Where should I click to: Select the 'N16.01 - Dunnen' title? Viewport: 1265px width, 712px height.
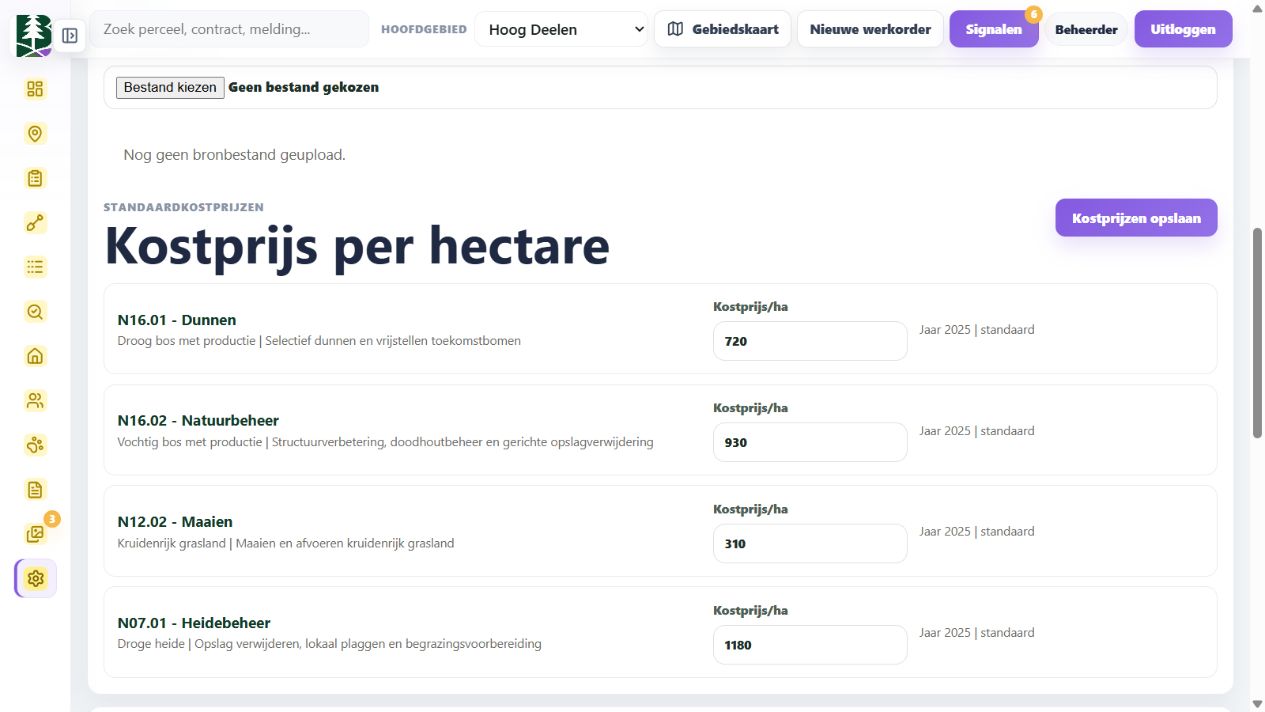pos(177,320)
